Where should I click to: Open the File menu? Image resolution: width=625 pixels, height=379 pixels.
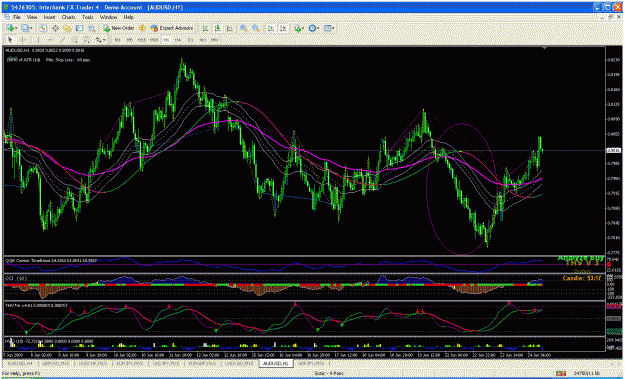pyautogui.click(x=17, y=17)
